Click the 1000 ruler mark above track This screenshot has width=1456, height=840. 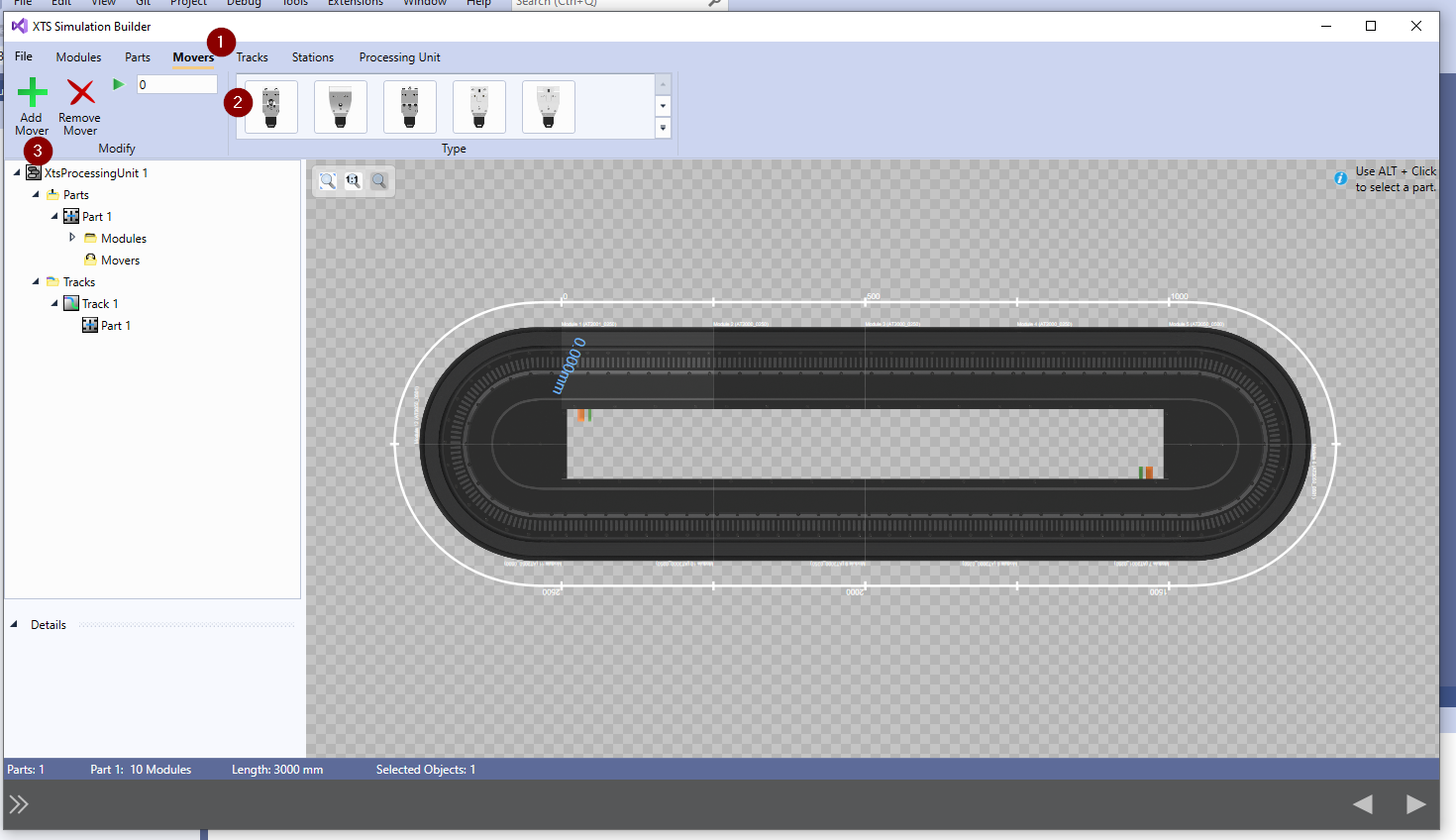click(x=1179, y=296)
